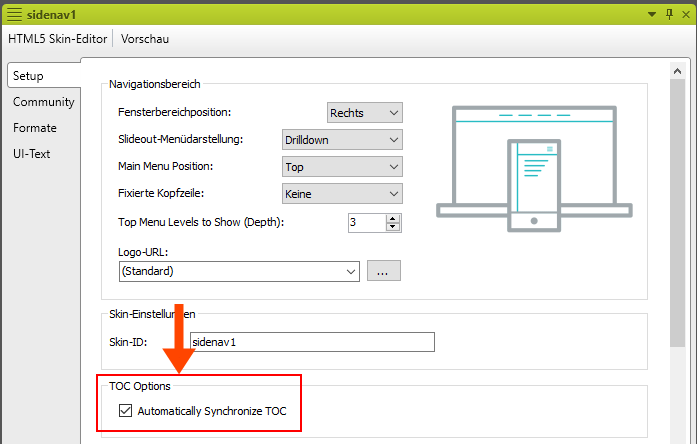The image size is (697, 444).
Task: Click into the Skin-ID text field
Action: click(x=311, y=342)
